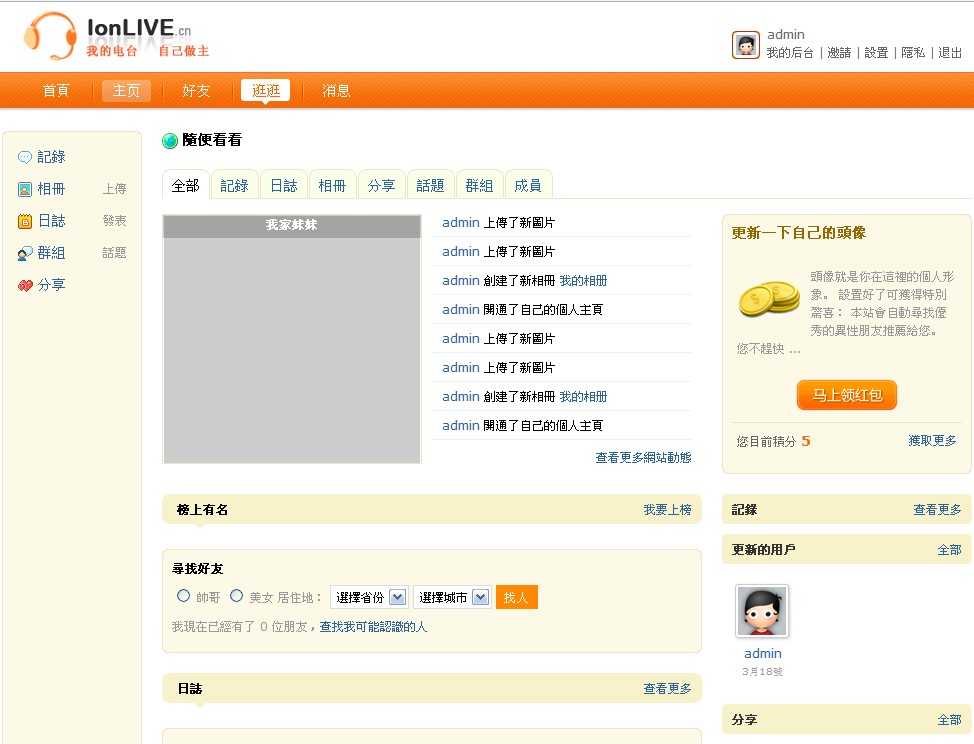Open the 設置 link in header
The height and width of the screenshot is (744, 974).
(x=876, y=53)
